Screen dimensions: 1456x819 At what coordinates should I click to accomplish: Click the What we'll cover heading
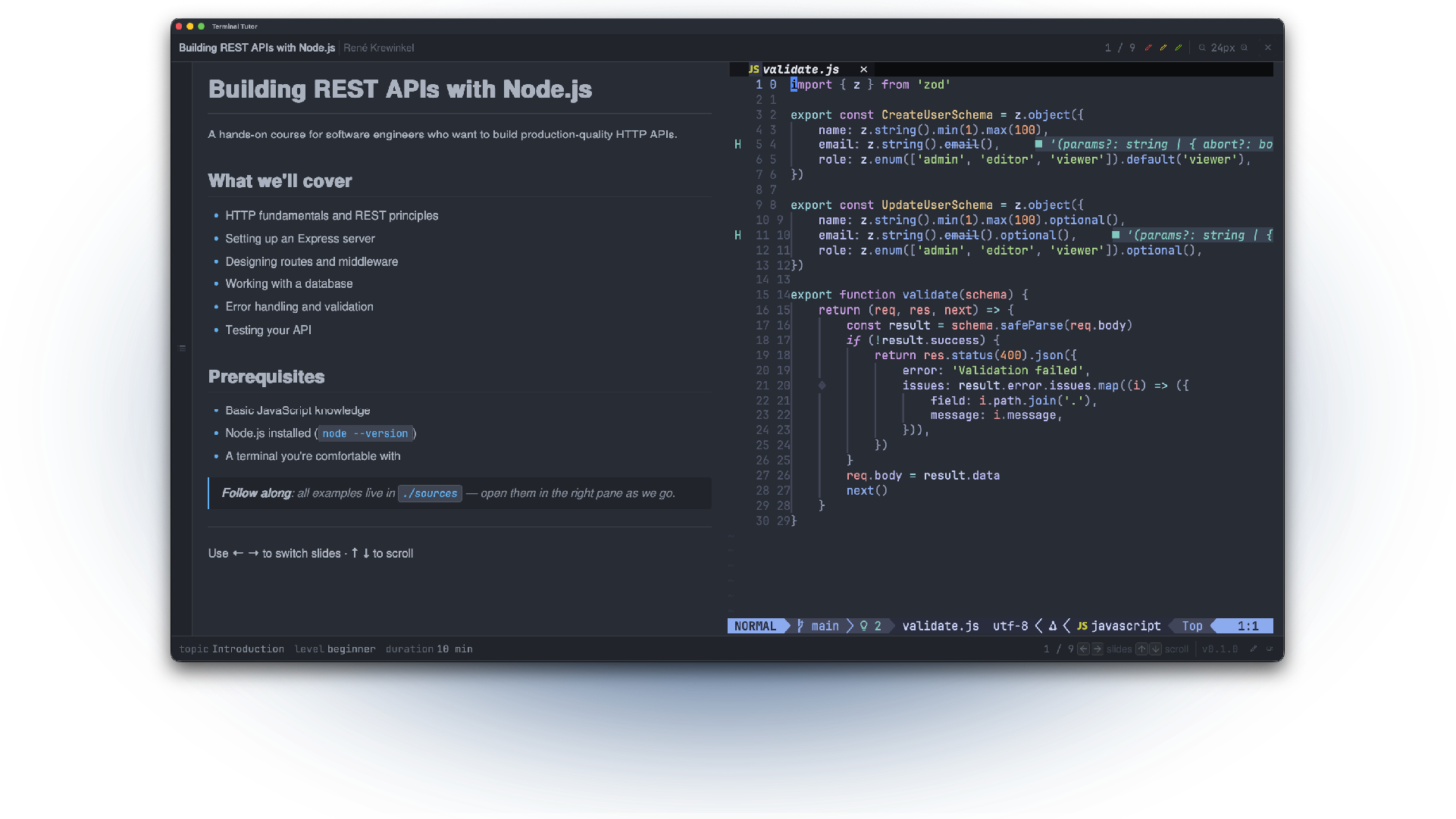[x=280, y=181]
